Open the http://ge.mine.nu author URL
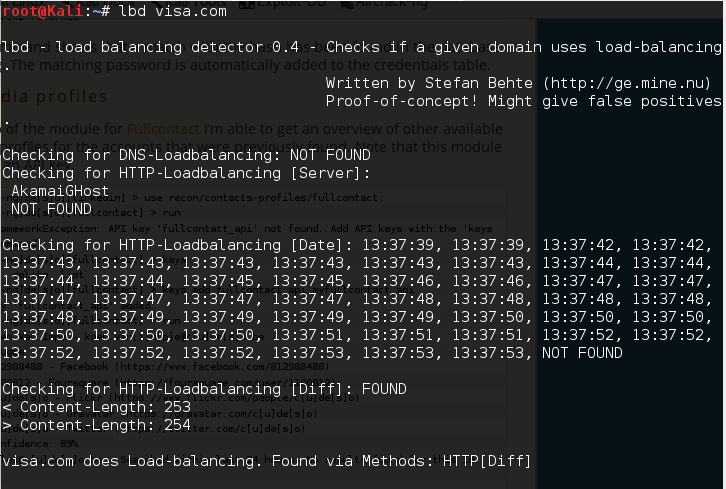The height and width of the screenshot is (489, 726). click(x=626, y=83)
